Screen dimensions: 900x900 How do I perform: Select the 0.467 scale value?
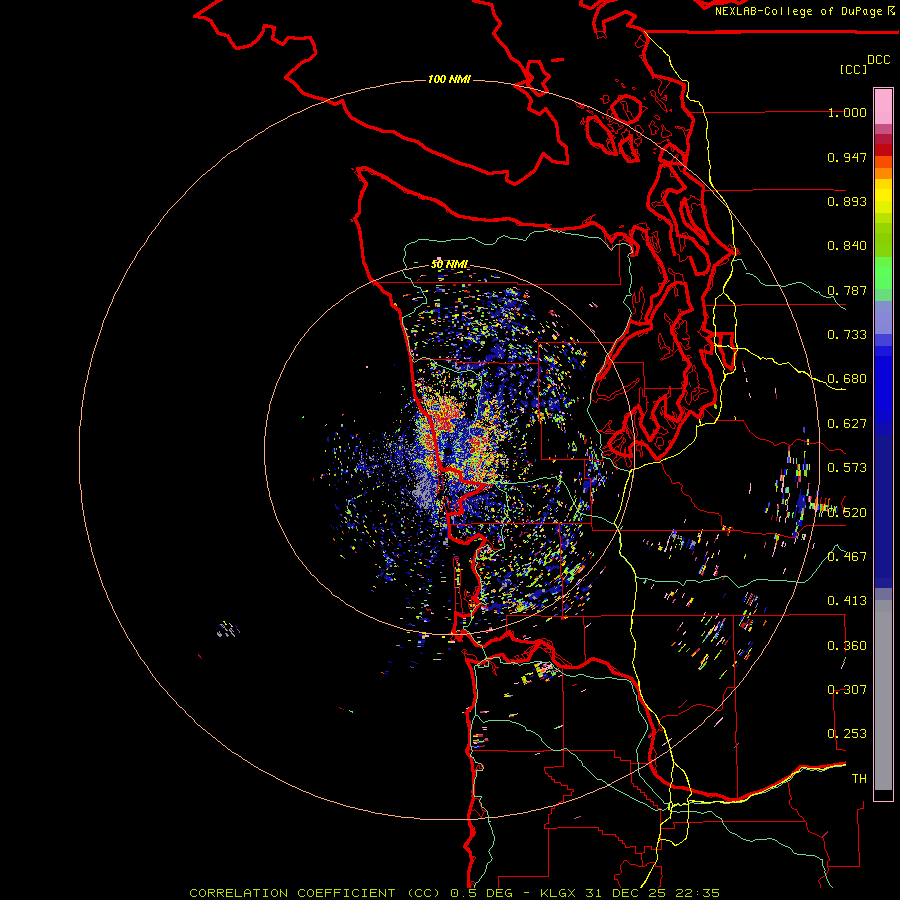847,556
